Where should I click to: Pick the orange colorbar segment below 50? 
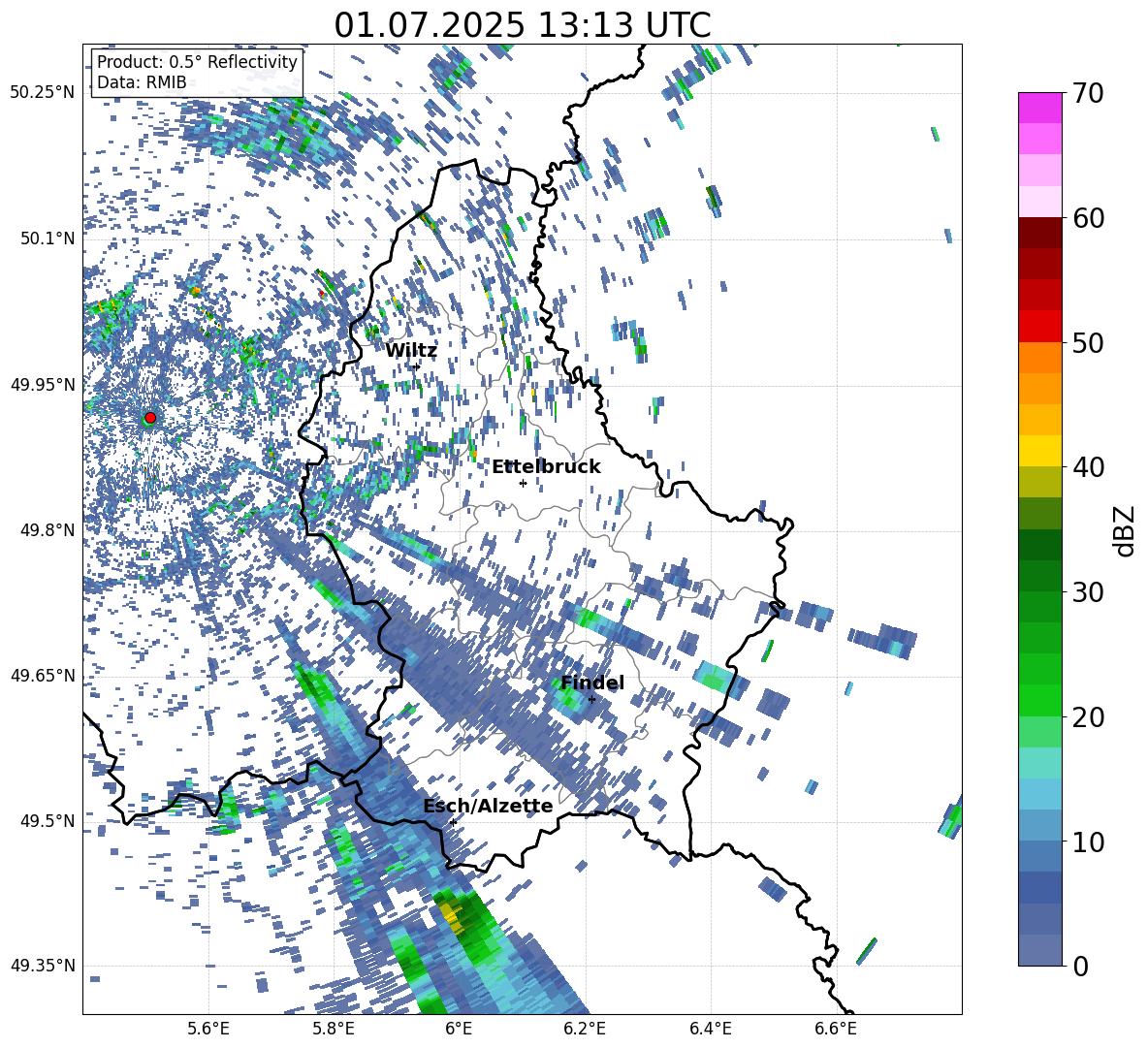[x=1039, y=357]
